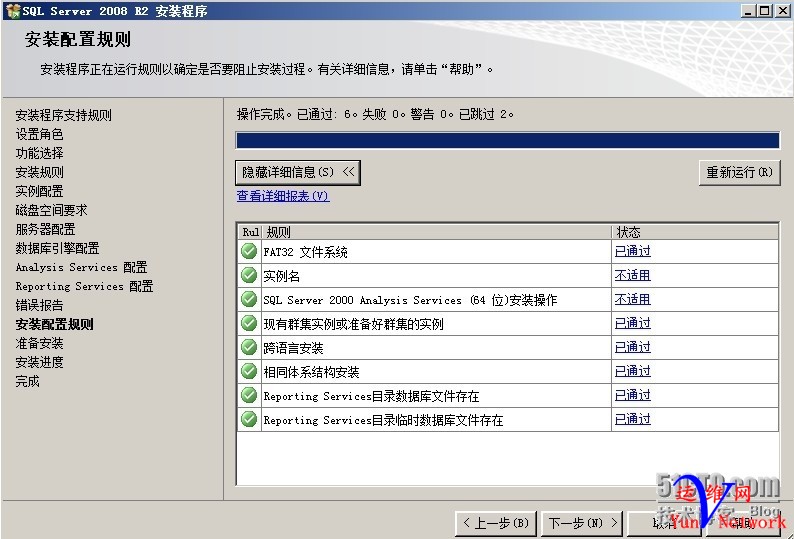Image resolution: width=794 pixels, height=539 pixels.
Task: Select 设置角色 step in sidebar
Action: (x=39, y=134)
